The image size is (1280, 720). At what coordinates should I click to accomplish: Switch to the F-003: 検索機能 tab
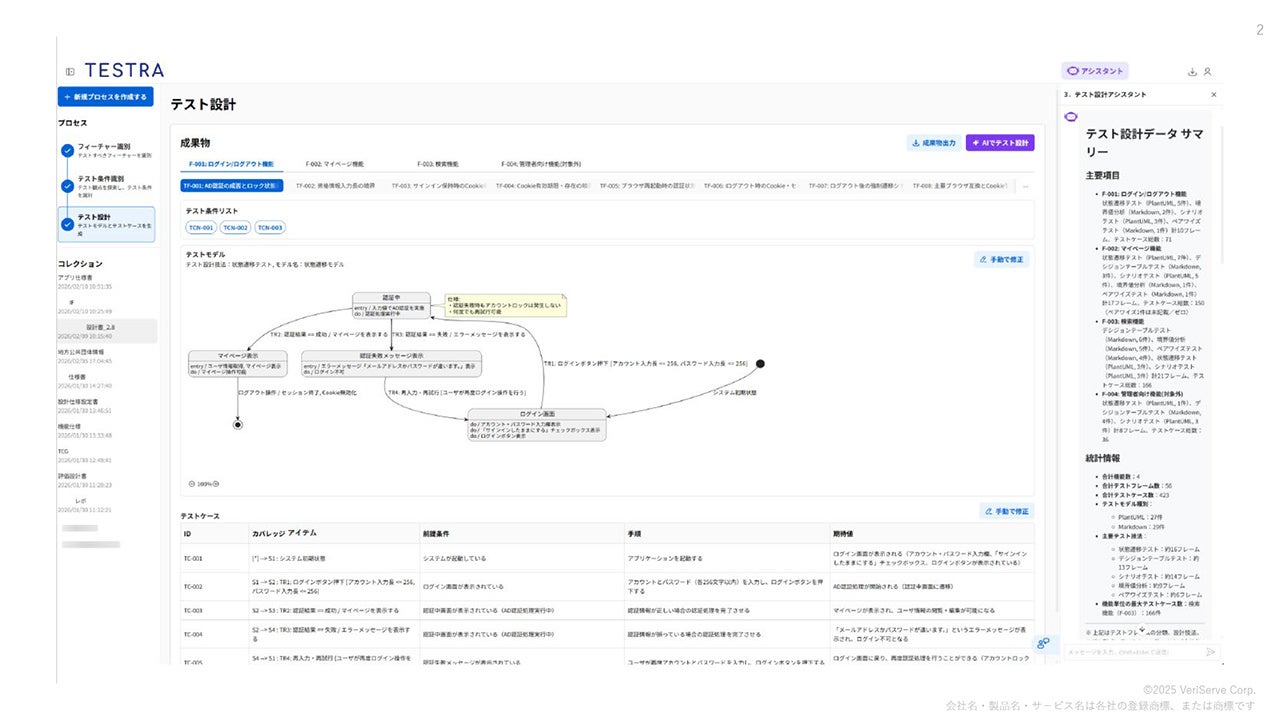438,164
